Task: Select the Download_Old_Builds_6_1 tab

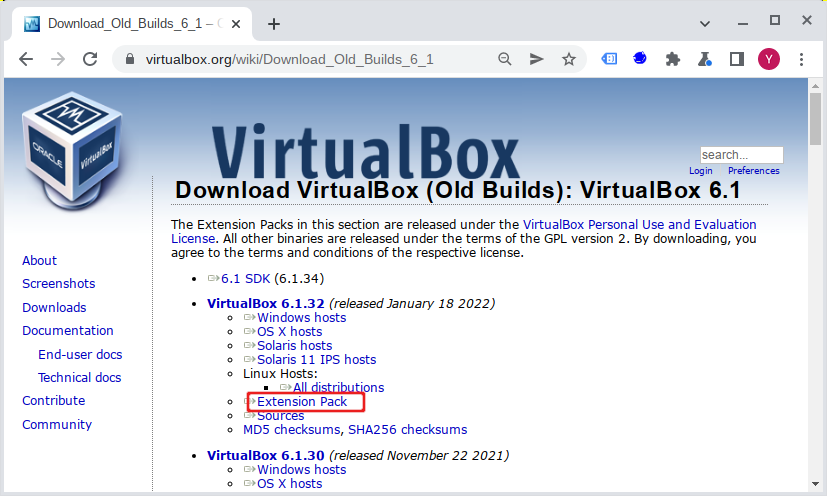Action: tap(132, 24)
